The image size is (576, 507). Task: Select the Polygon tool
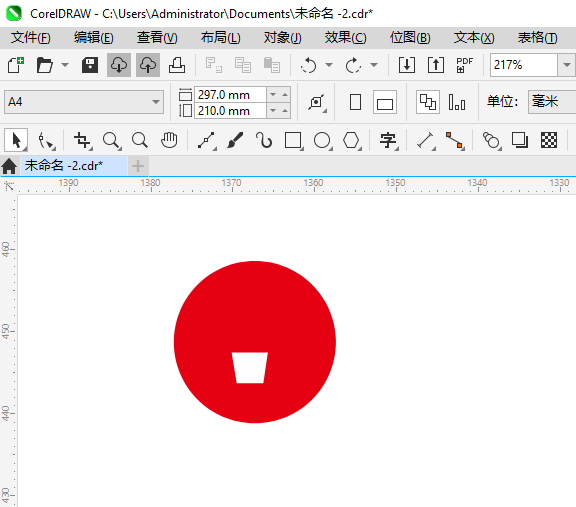coord(352,140)
